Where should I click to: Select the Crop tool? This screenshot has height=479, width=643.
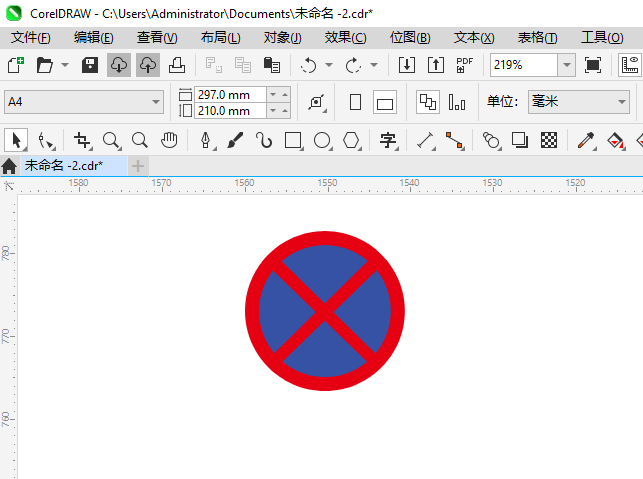coord(82,140)
